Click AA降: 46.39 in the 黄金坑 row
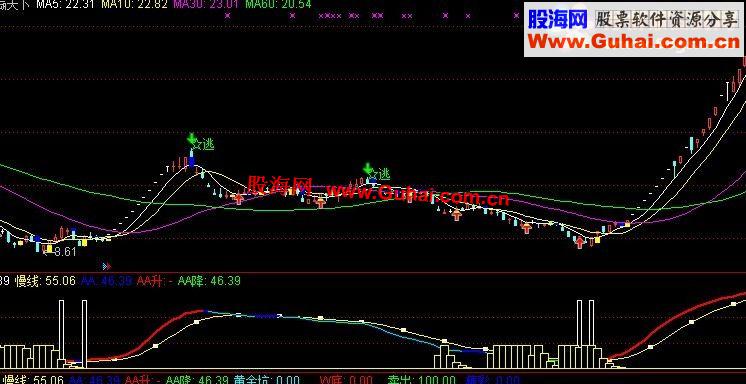Screen dimensions: 746x384 click(x=197, y=380)
